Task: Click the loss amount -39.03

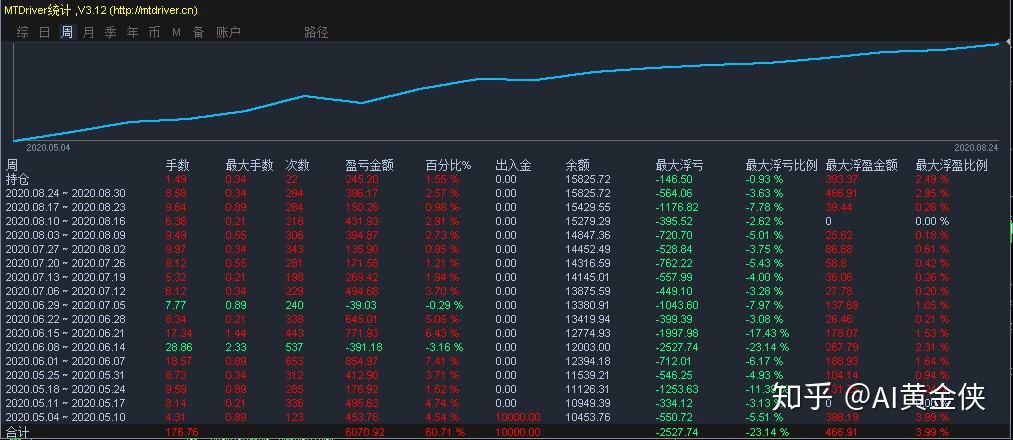Action: 361,305
